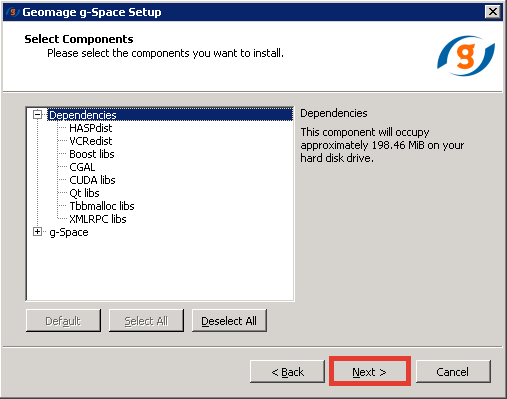Click 'Please select the components' instruction text

click(165, 53)
